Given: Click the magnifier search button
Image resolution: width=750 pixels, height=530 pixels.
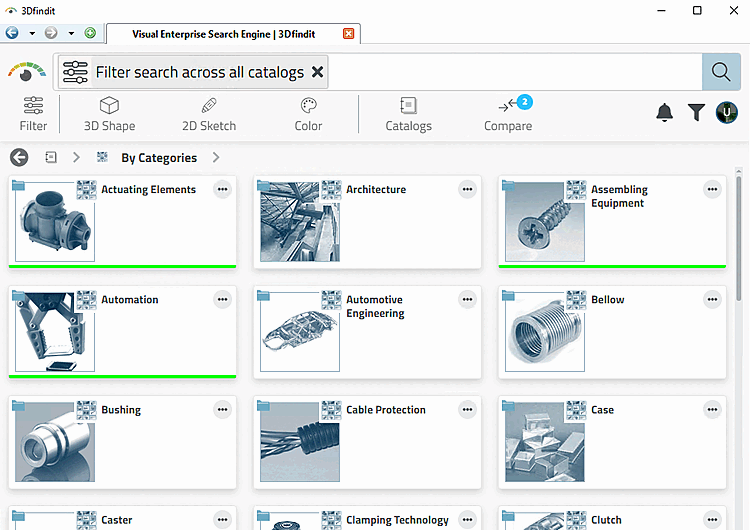Looking at the screenshot, I should (721, 72).
